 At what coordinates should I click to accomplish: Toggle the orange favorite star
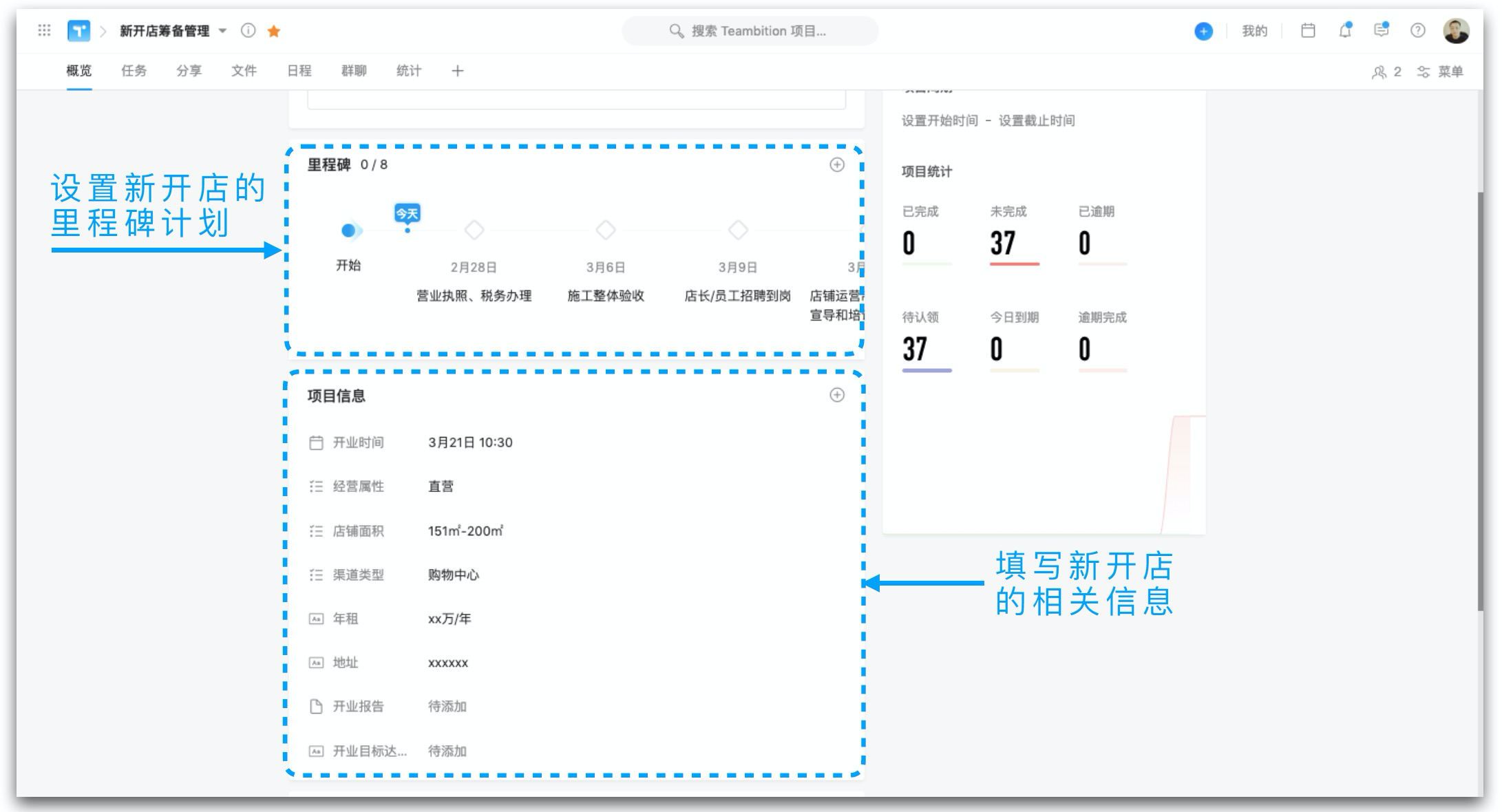[274, 31]
